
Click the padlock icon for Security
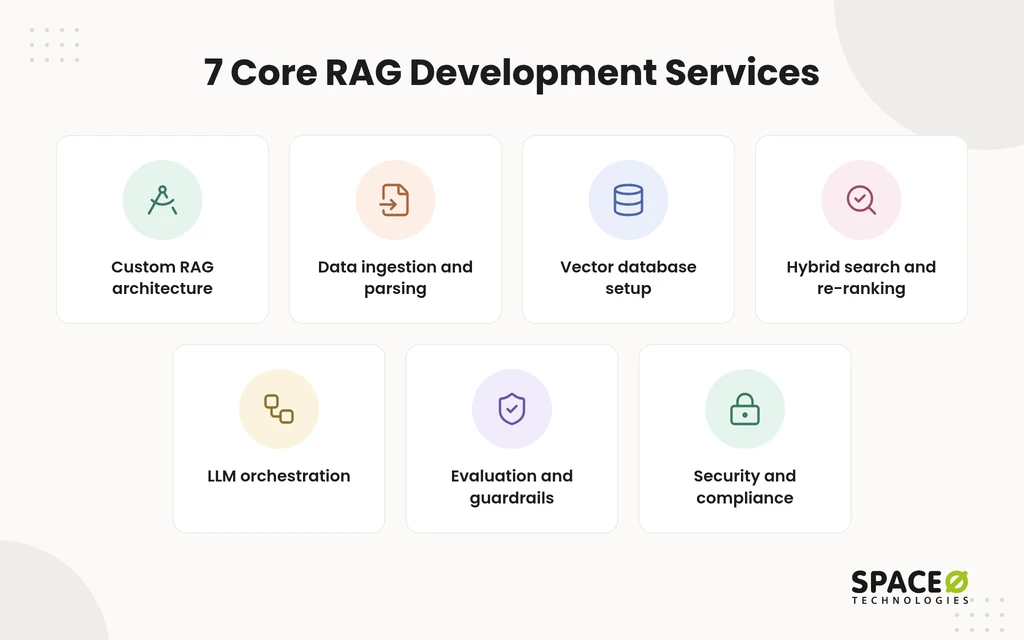[744, 409]
